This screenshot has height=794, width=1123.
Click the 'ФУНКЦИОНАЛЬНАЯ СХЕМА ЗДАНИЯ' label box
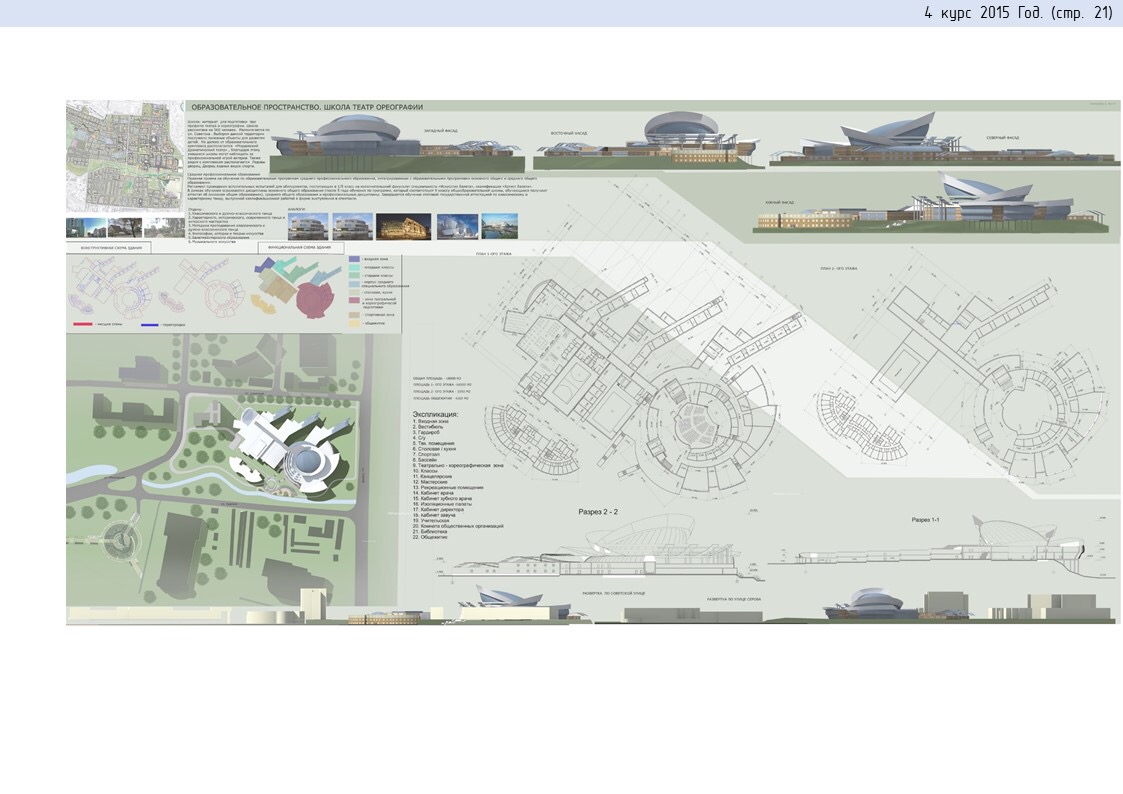[301, 247]
